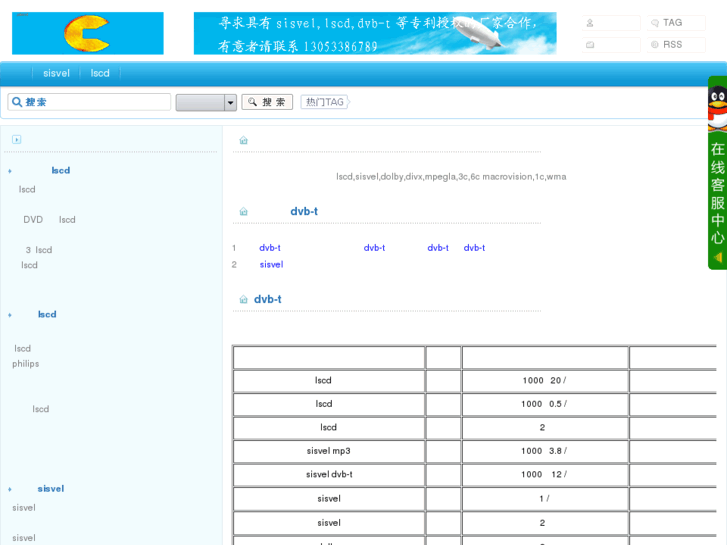727x545 pixels.
Task: Click the search button with magnifier
Action: pos(267,102)
